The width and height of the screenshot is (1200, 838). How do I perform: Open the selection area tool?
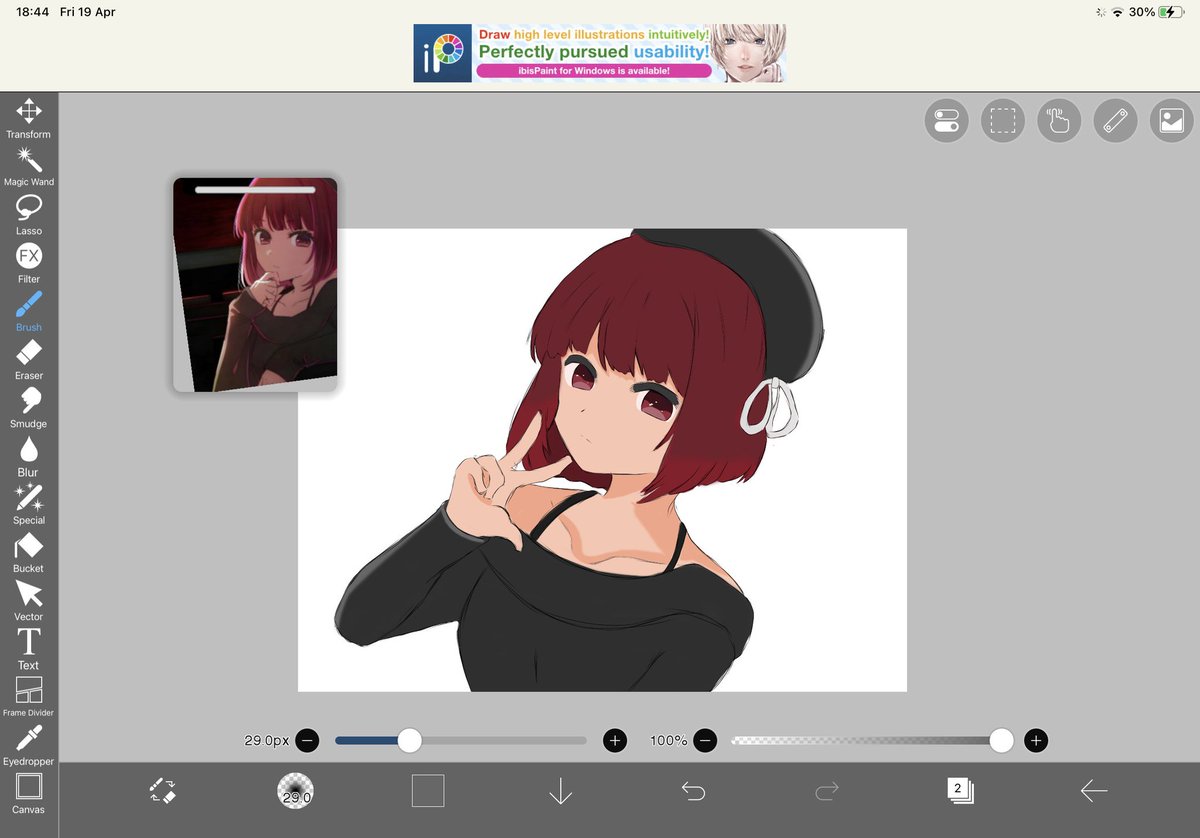(x=1003, y=121)
